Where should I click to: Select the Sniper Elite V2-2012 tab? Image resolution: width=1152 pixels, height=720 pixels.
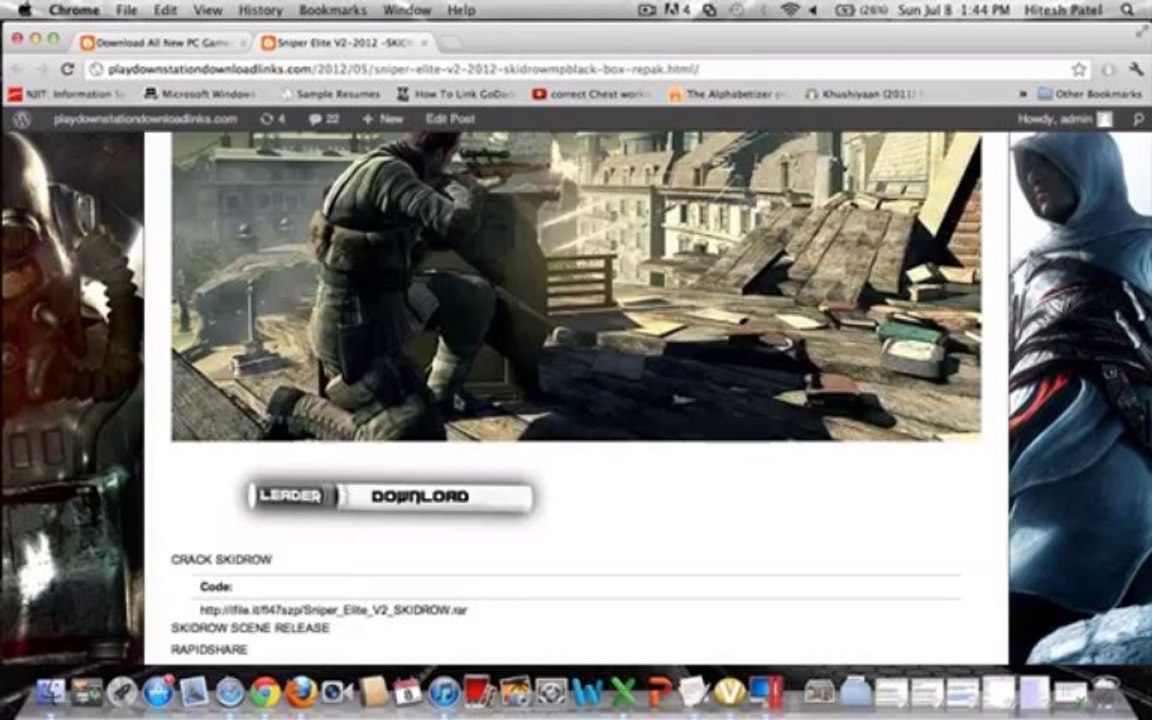[x=345, y=43]
